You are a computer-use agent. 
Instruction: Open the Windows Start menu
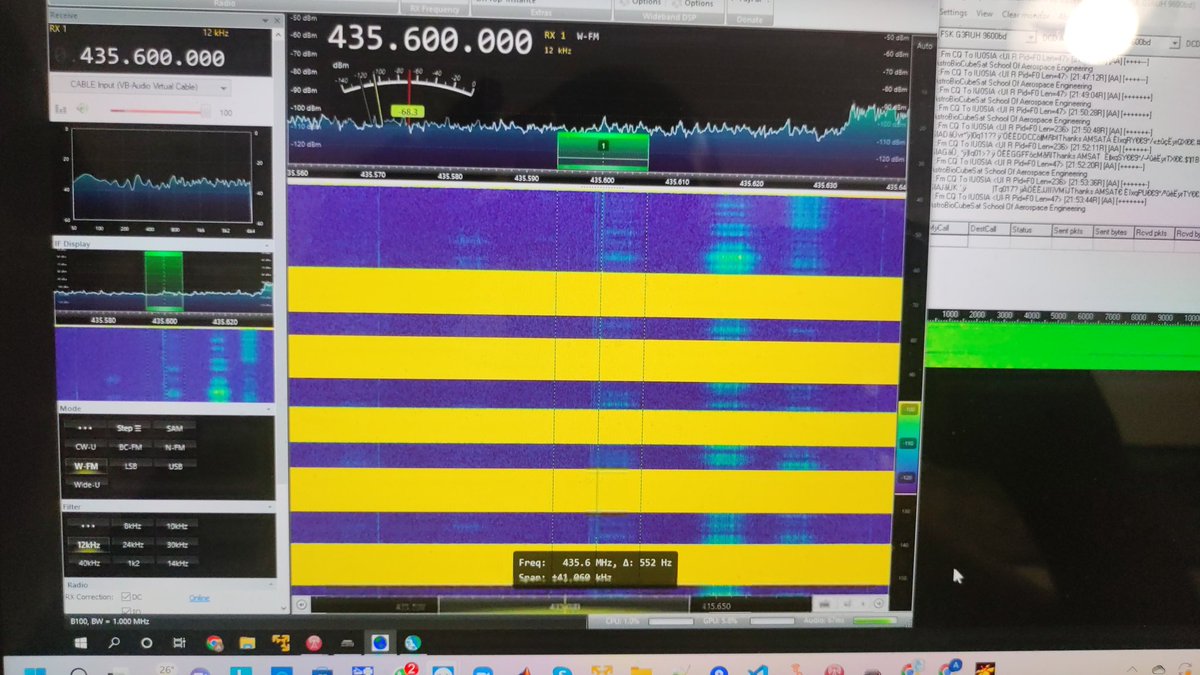click(x=80, y=643)
